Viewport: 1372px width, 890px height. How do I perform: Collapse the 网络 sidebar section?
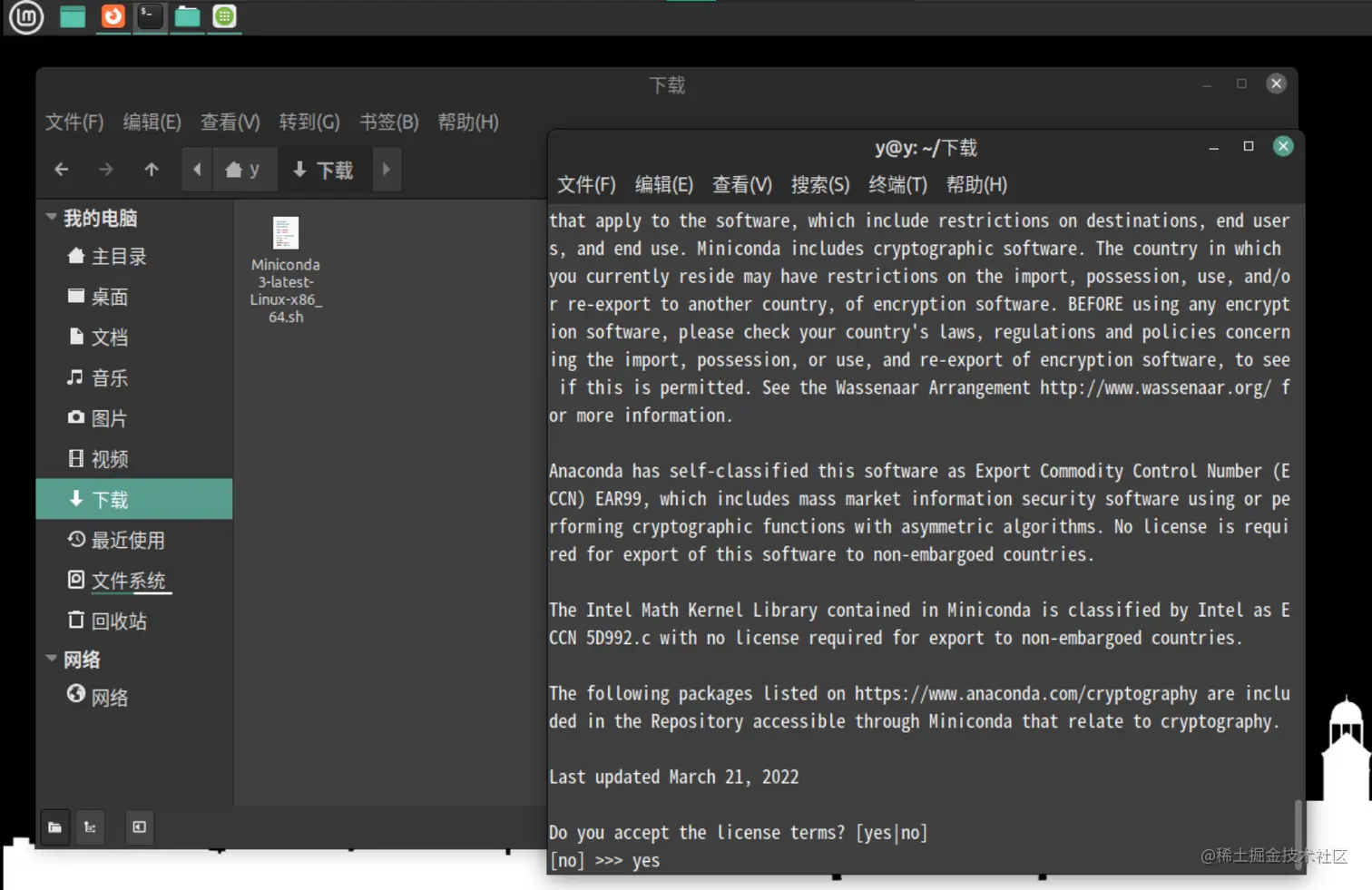click(x=52, y=659)
